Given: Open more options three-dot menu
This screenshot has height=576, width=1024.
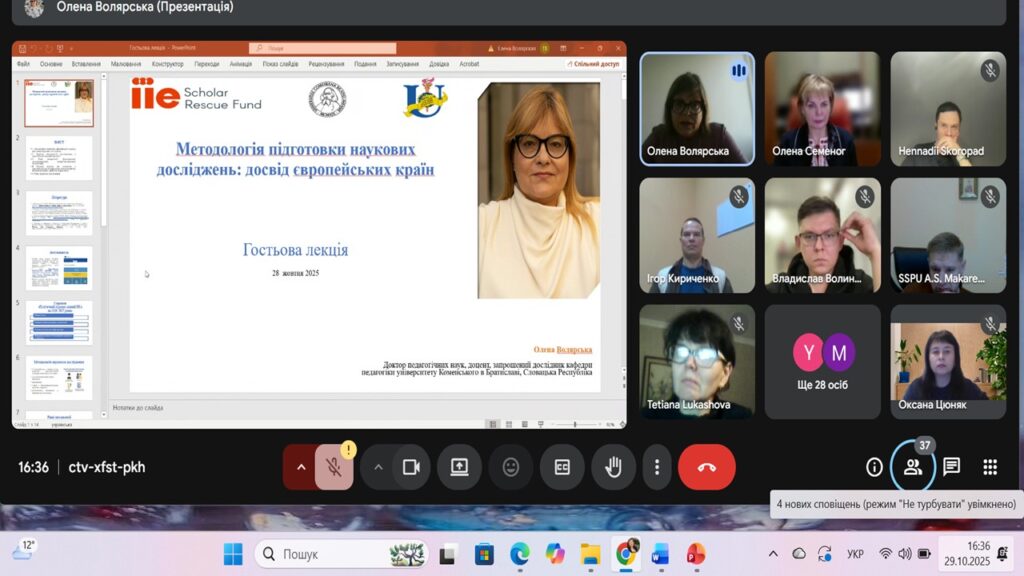Looking at the screenshot, I should point(656,467).
